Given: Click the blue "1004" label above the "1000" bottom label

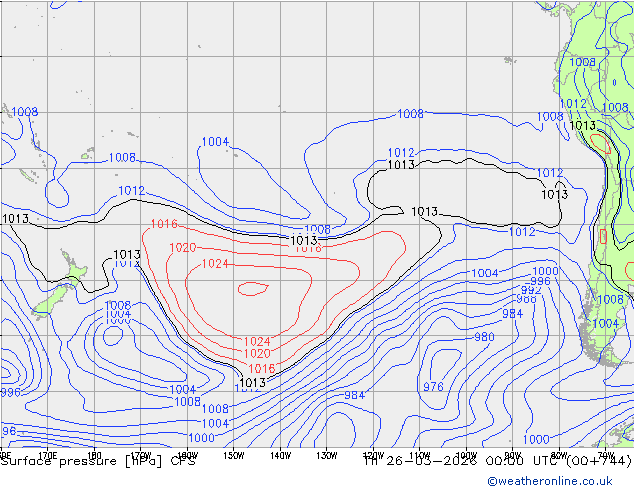Looking at the screenshot, I should (215, 423).
